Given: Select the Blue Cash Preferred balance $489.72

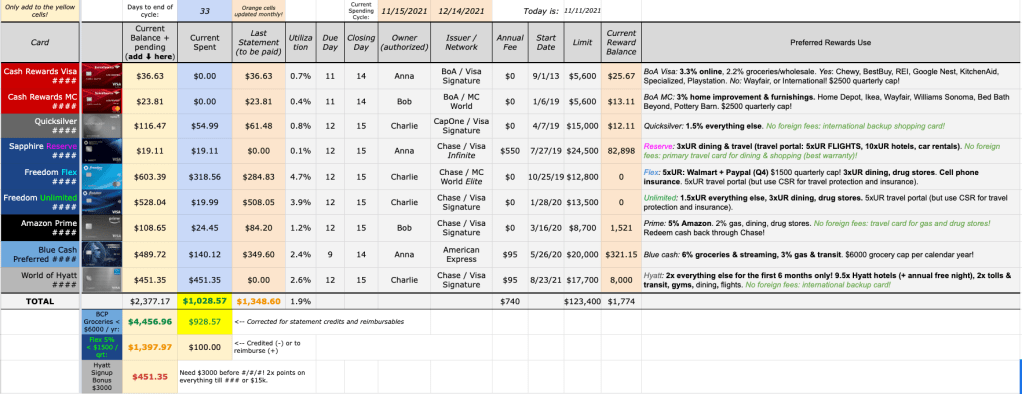Looking at the screenshot, I should pos(149,254).
